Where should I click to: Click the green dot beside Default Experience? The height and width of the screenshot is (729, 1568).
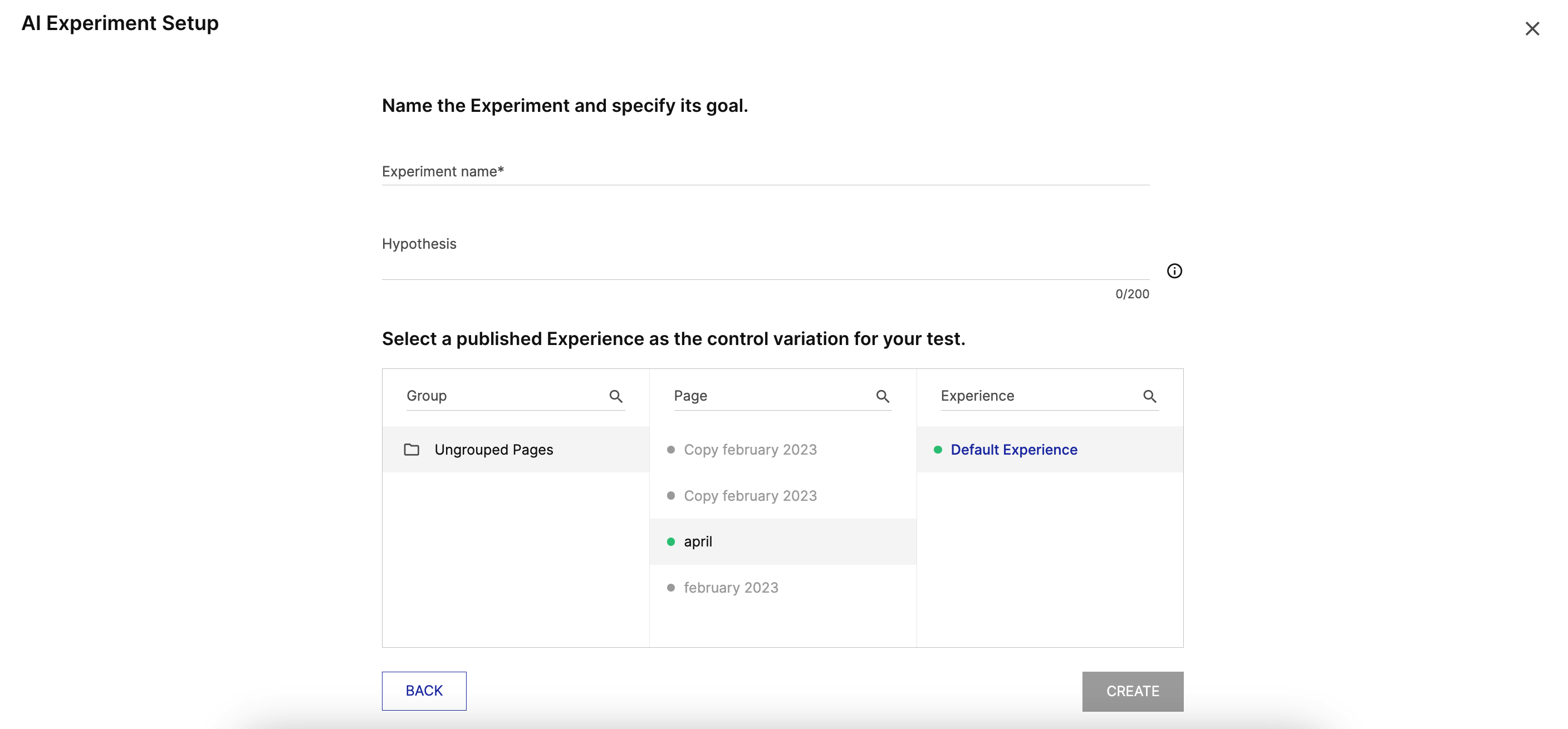(x=937, y=450)
